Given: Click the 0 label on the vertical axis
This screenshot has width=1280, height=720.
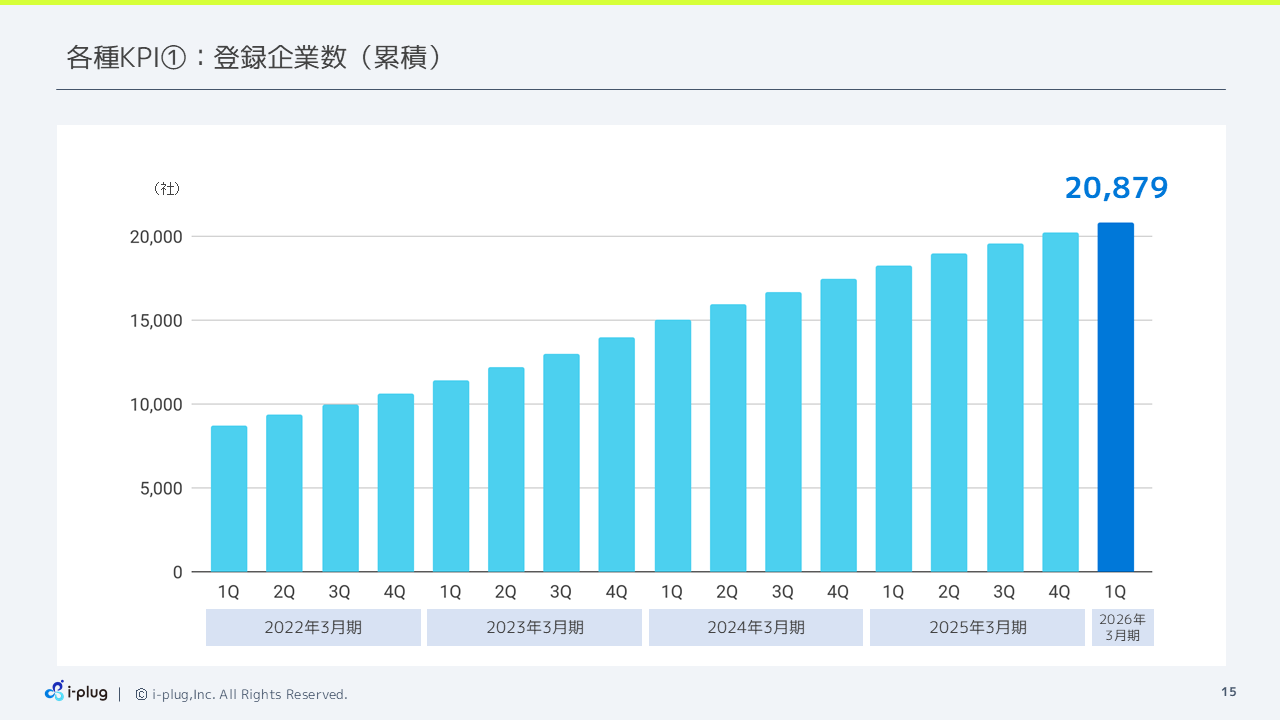Looking at the screenshot, I should coord(178,572).
